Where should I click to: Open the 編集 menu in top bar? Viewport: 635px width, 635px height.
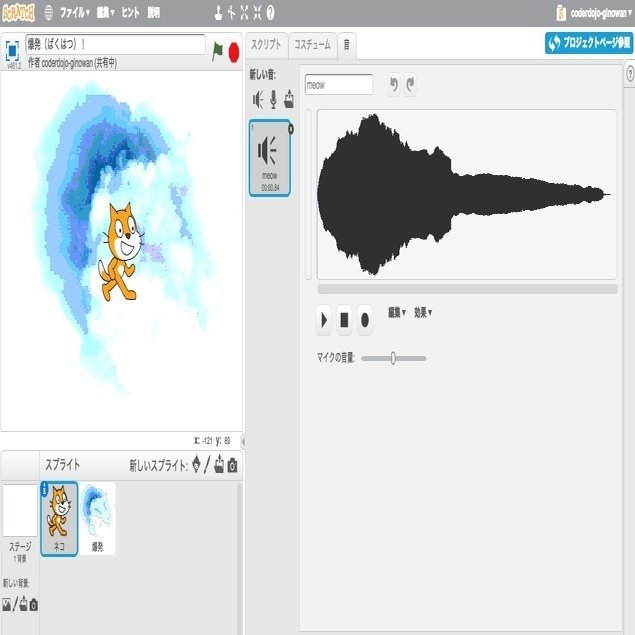[x=105, y=13]
